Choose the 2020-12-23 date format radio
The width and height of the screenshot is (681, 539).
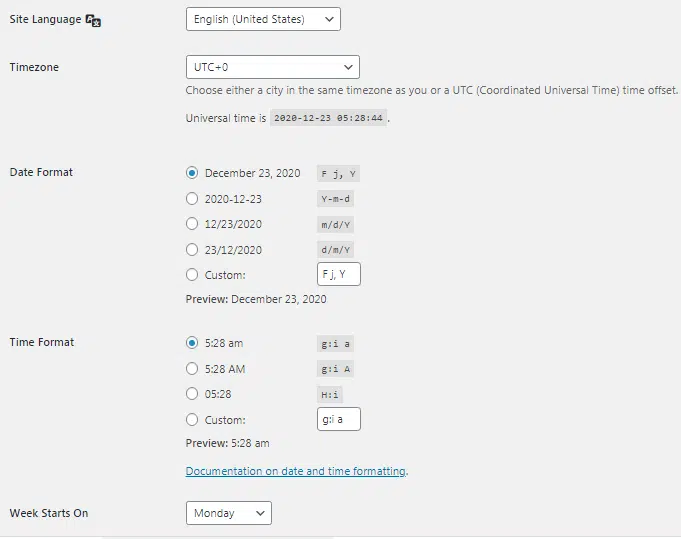click(192, 199)
